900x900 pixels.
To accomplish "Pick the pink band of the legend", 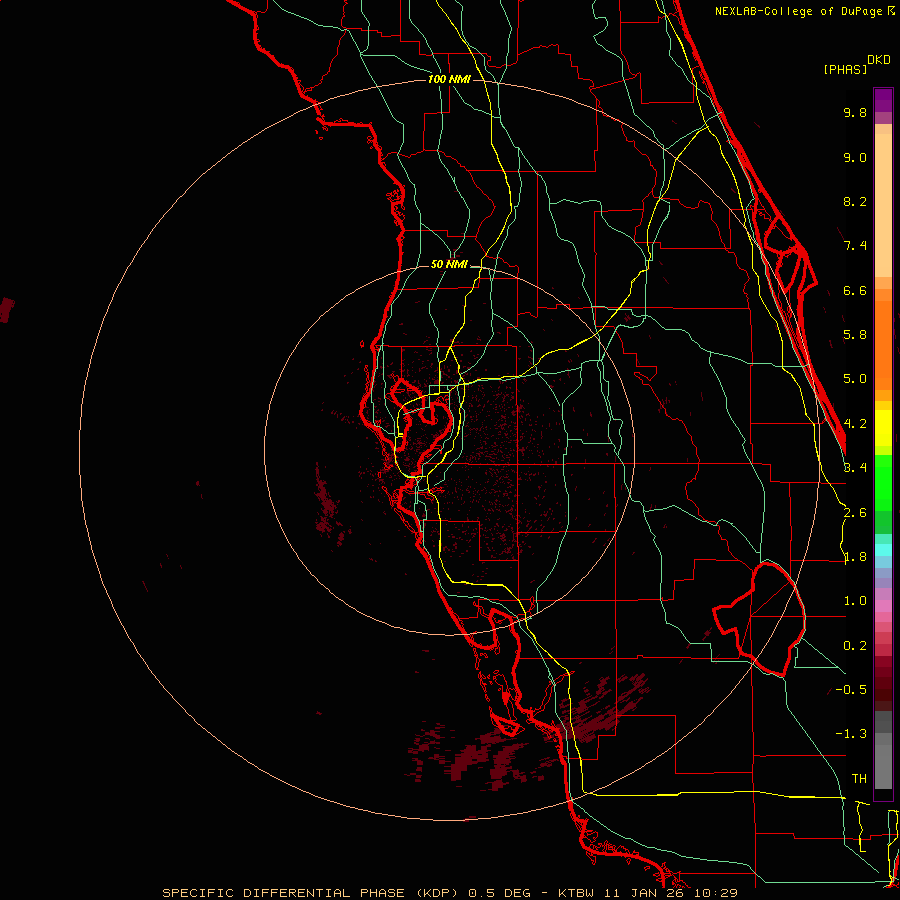I will (883, 606).
